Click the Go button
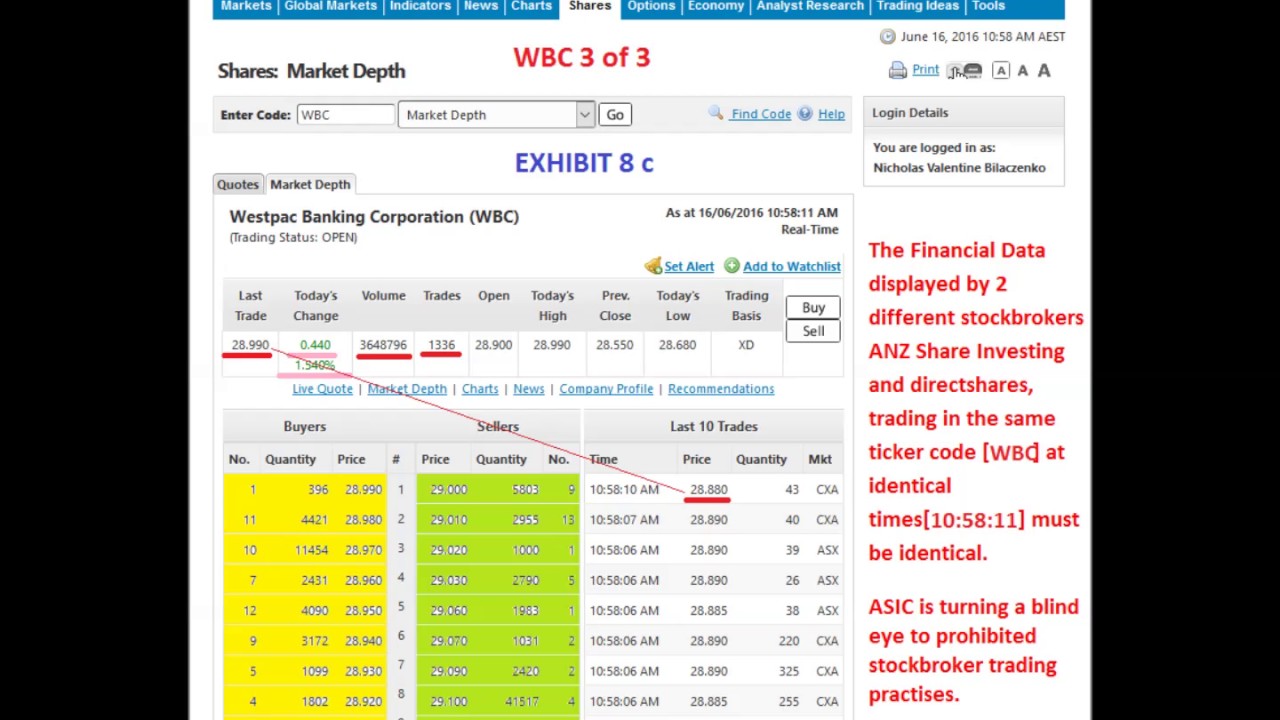1280x720 pixels. tap(615, 115)
